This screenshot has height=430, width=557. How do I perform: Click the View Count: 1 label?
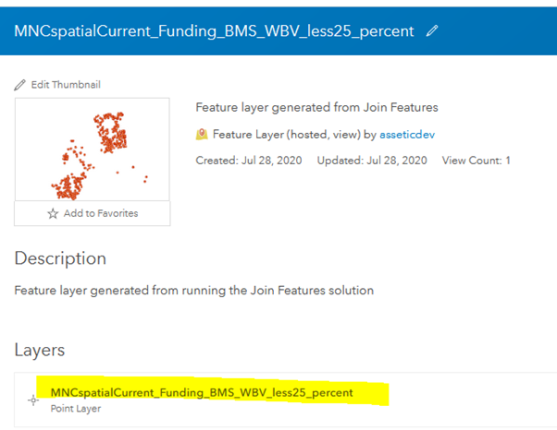tap(476, 160)
